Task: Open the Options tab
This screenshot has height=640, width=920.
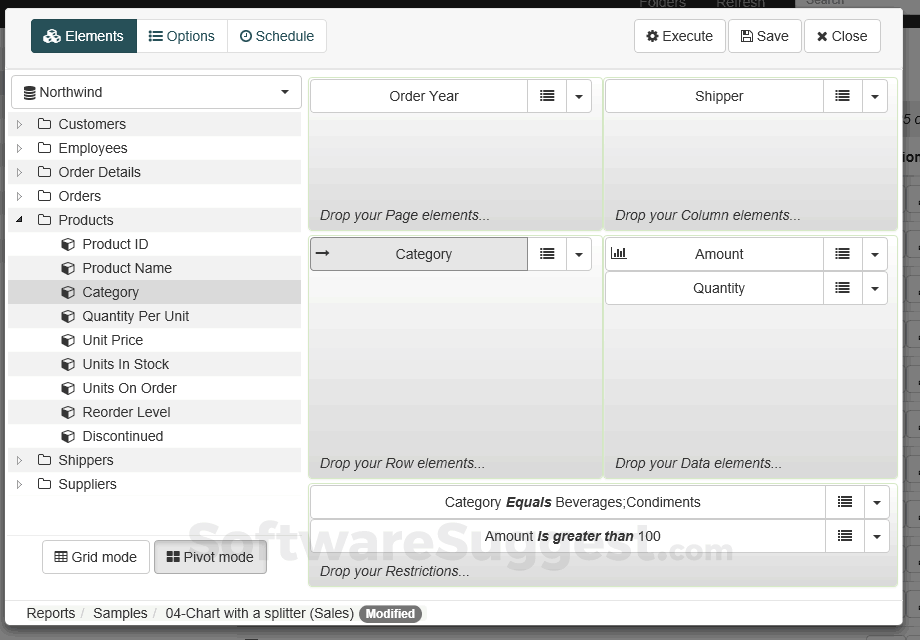Action: (181, 36)
